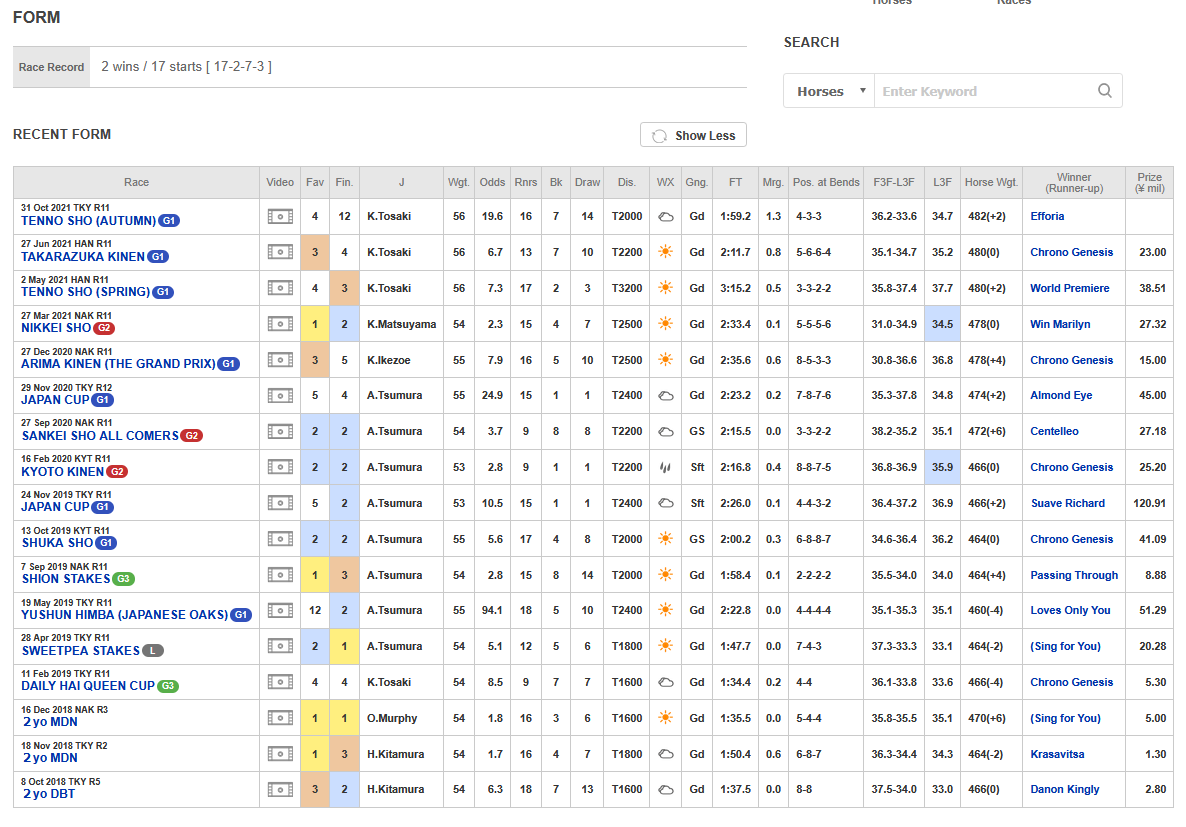This screenshot has width=1186, height=827.
Task: Open winner Almond Eye link
Action: coord(1060,395)
